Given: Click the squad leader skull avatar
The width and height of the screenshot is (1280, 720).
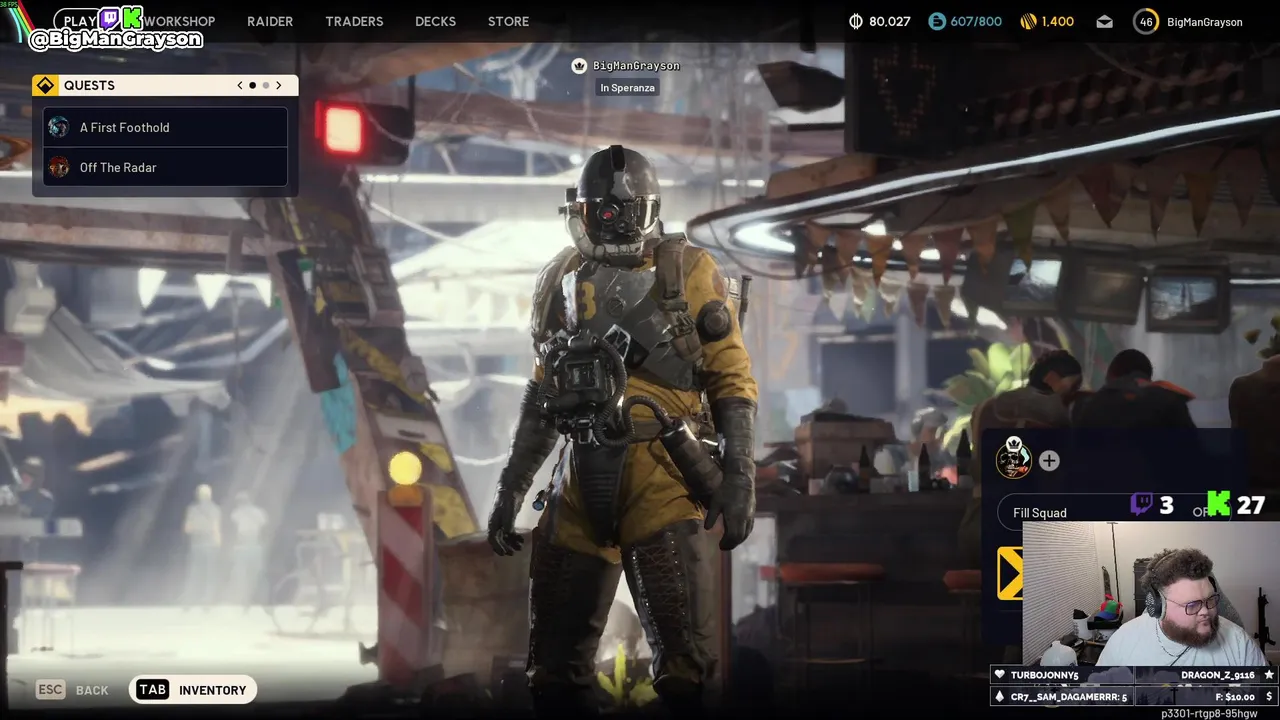Looking at the screenshot, I should pyautogui.click(x=1013, y=458).
